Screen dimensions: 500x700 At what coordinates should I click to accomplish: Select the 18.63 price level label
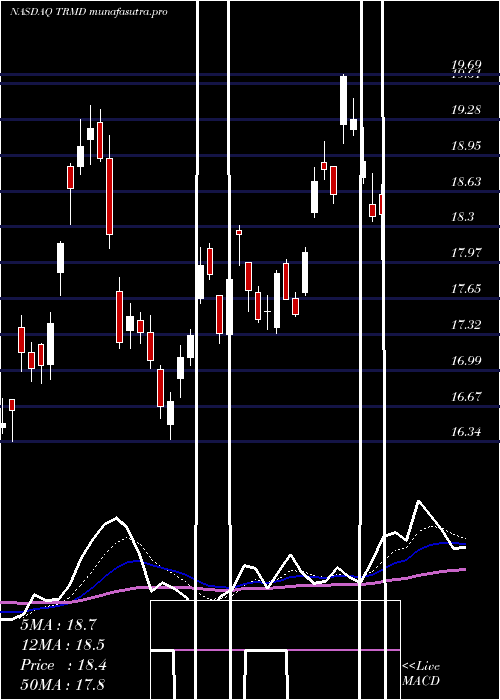point(466,182)
